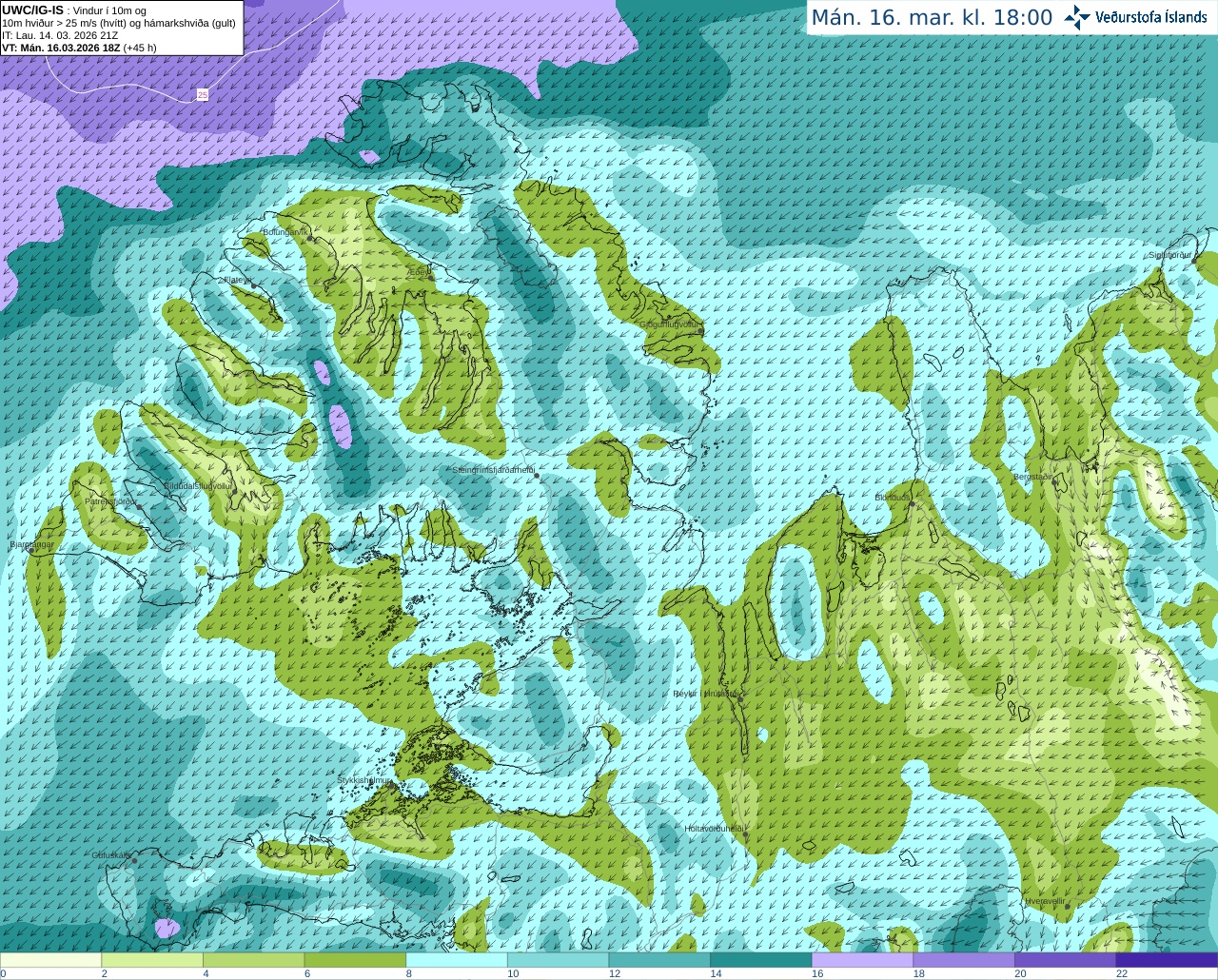
Task: Select the Bolungarvík station marker
Action: (309, 238)
